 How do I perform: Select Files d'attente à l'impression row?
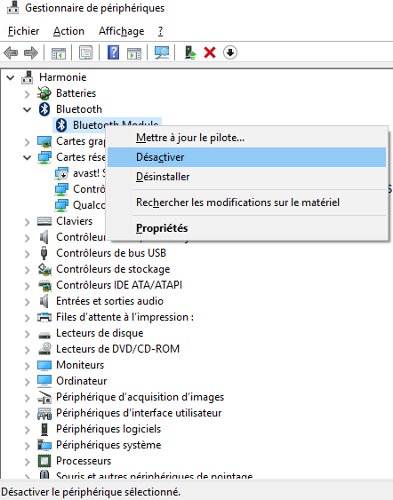click(125, 317)
